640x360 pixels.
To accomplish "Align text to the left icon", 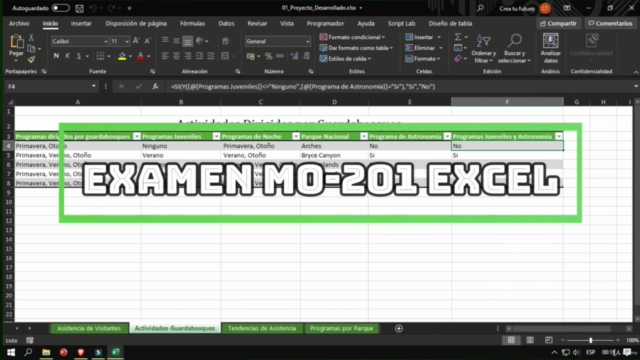I will click(x=165, y=56).
